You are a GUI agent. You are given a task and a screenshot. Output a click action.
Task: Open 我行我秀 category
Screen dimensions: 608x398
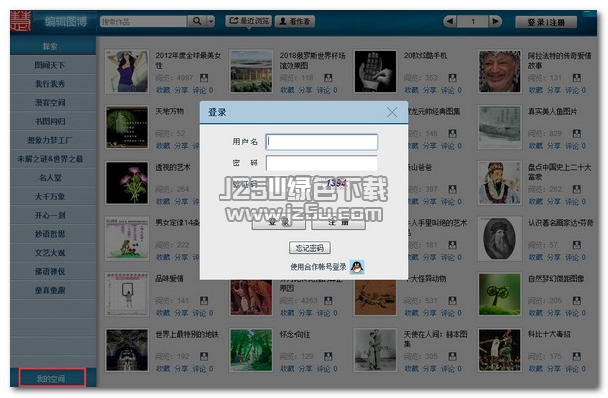pyautogui.click(x=53, y=83)
